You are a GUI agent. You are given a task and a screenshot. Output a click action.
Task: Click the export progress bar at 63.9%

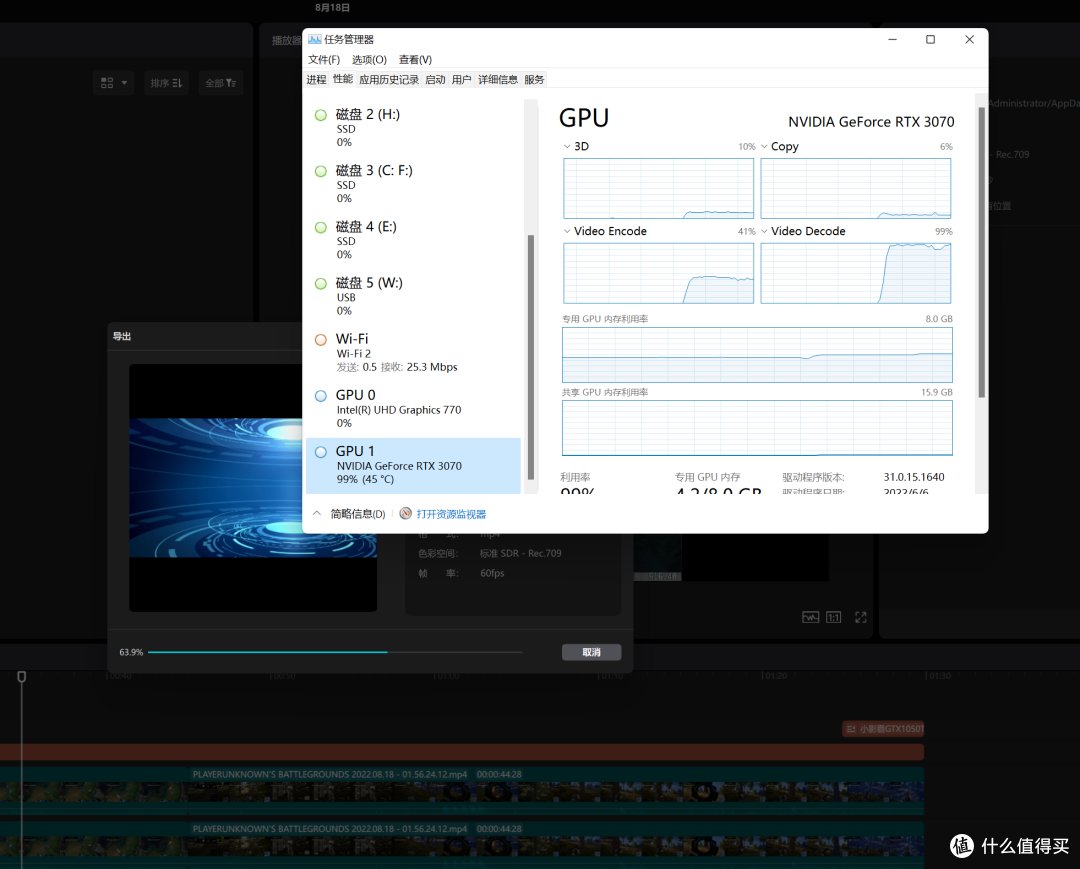click(335, 652)
